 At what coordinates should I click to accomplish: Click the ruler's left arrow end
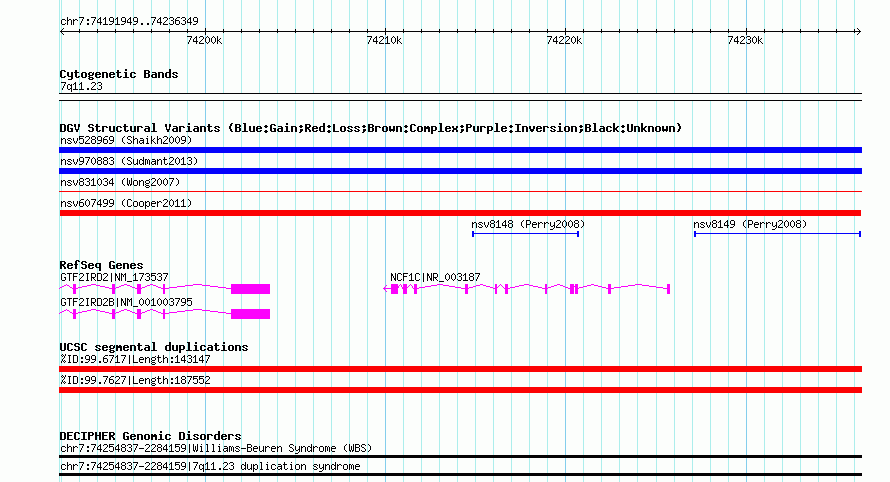pyautogui.click(x=62, y=32)
